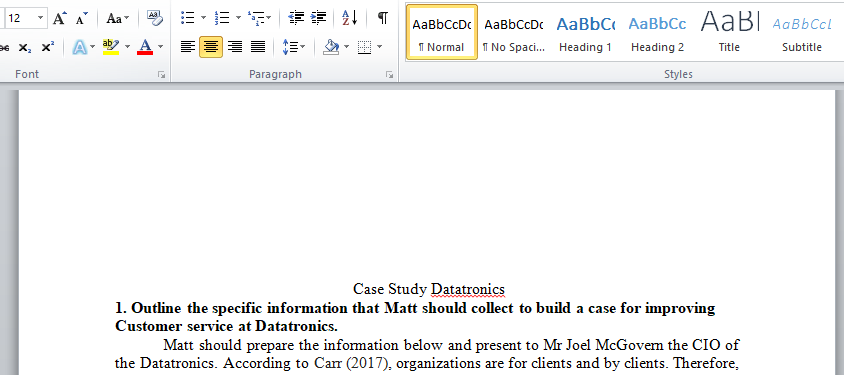Toggle center alignment
This screenshot has height=375, width=844.
[x=211, y=47]
